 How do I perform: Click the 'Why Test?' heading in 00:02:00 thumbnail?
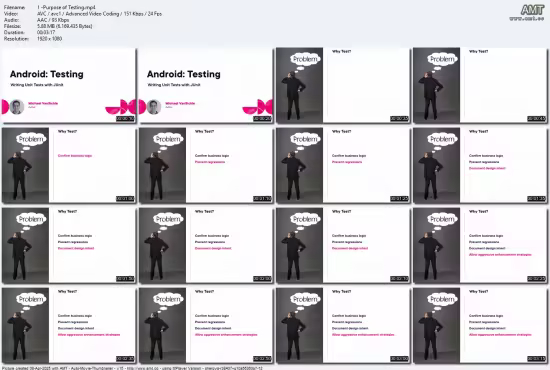(x=204, y=211)
